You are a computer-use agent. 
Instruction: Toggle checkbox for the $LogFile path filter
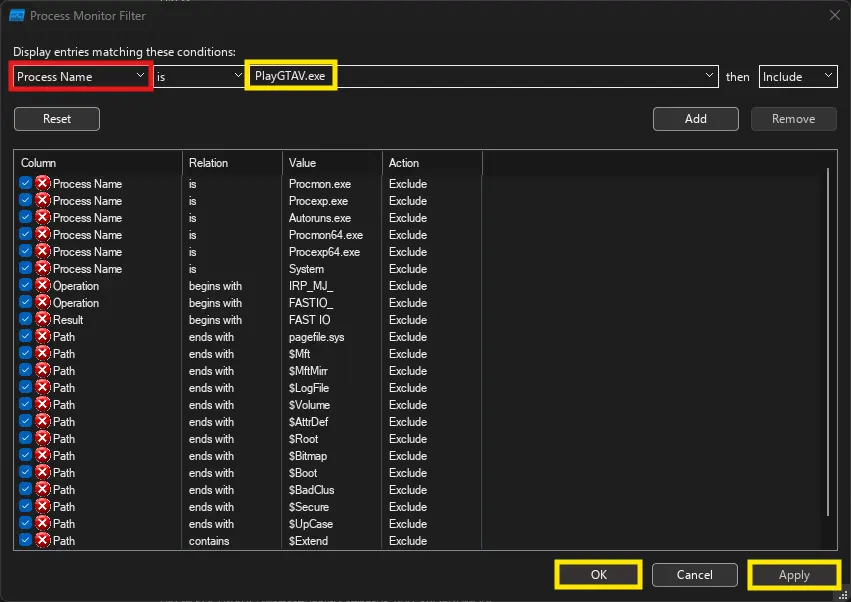(x=25, y=386)
